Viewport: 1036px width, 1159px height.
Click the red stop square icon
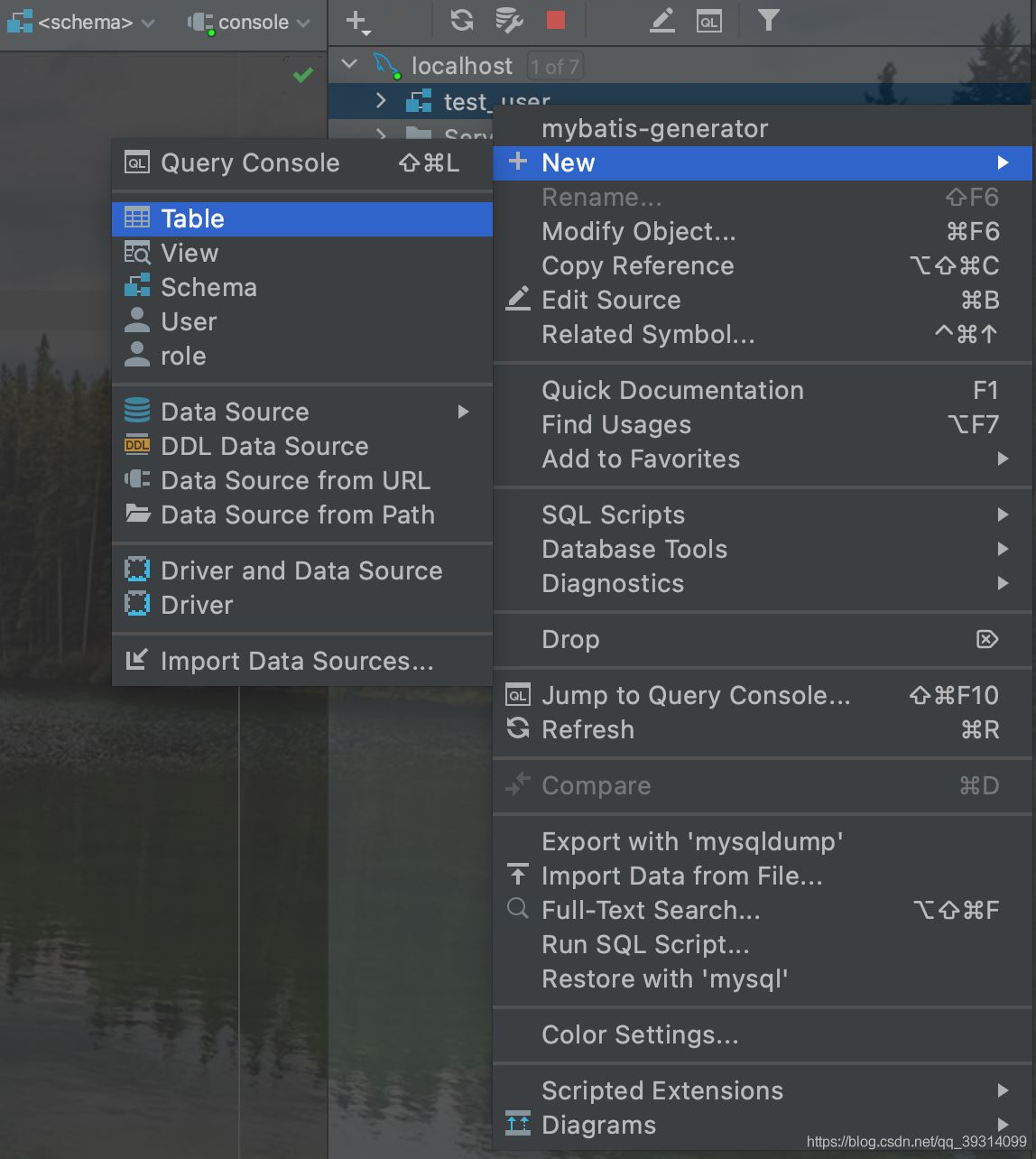(x=556, y=20)
